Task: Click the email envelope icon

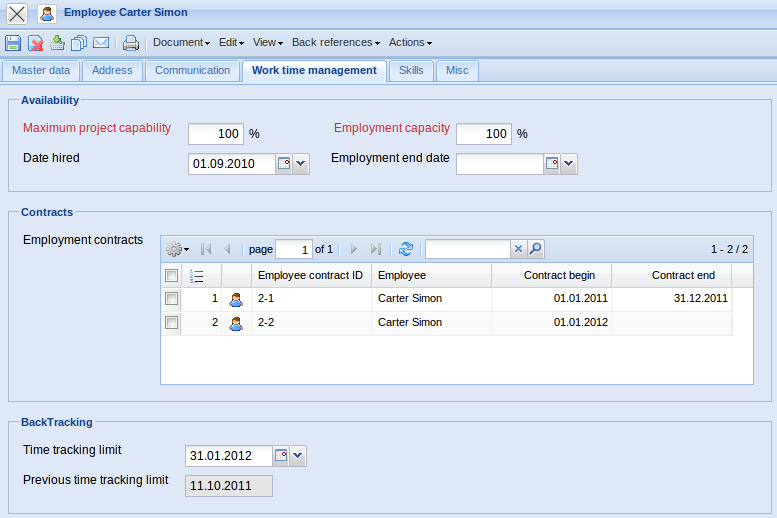Action: 101,43
